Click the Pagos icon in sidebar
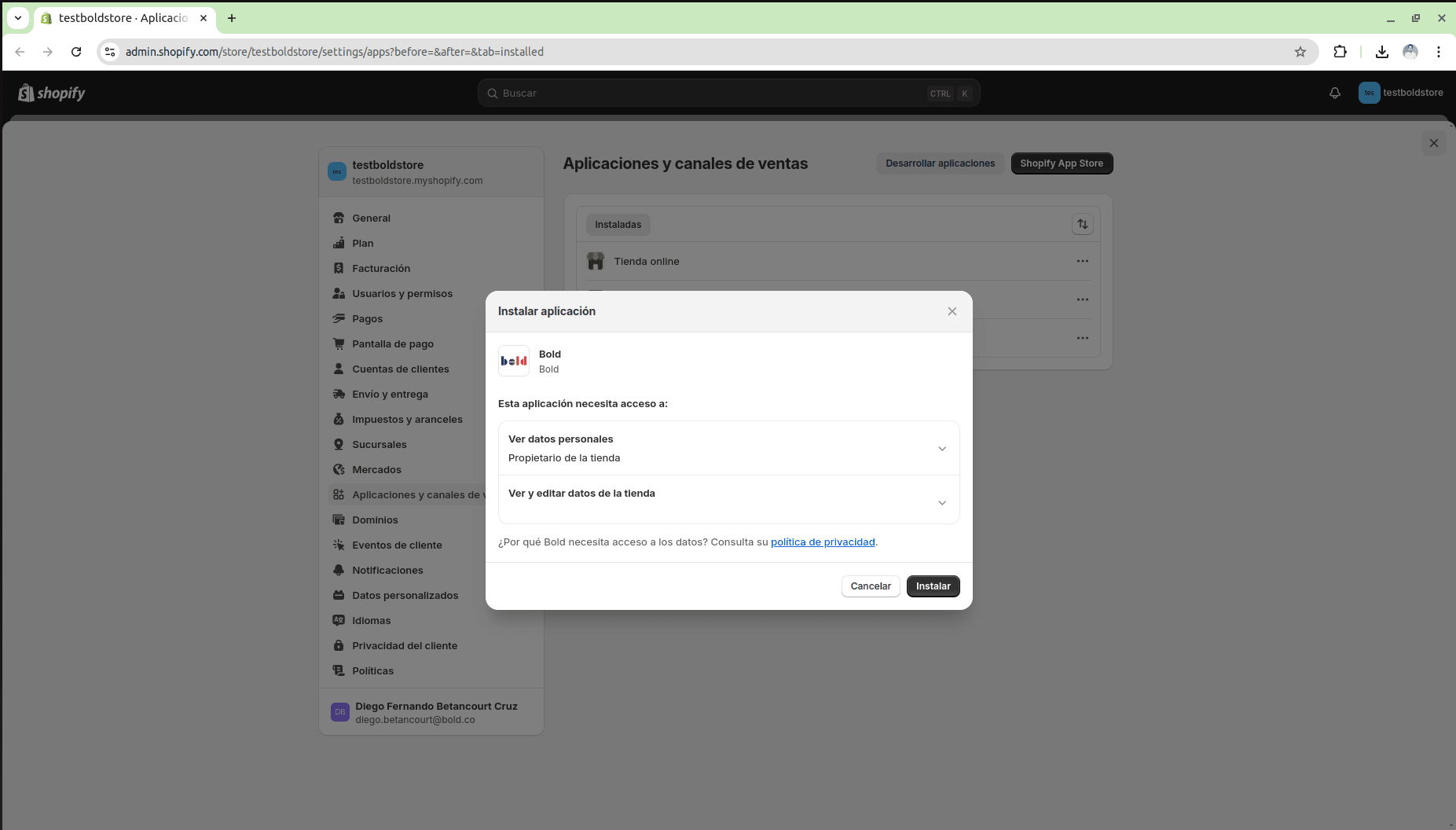Image resolution: width=1456 pixels, height=830 pixels. pyautogui.click(x=339, y=319)
